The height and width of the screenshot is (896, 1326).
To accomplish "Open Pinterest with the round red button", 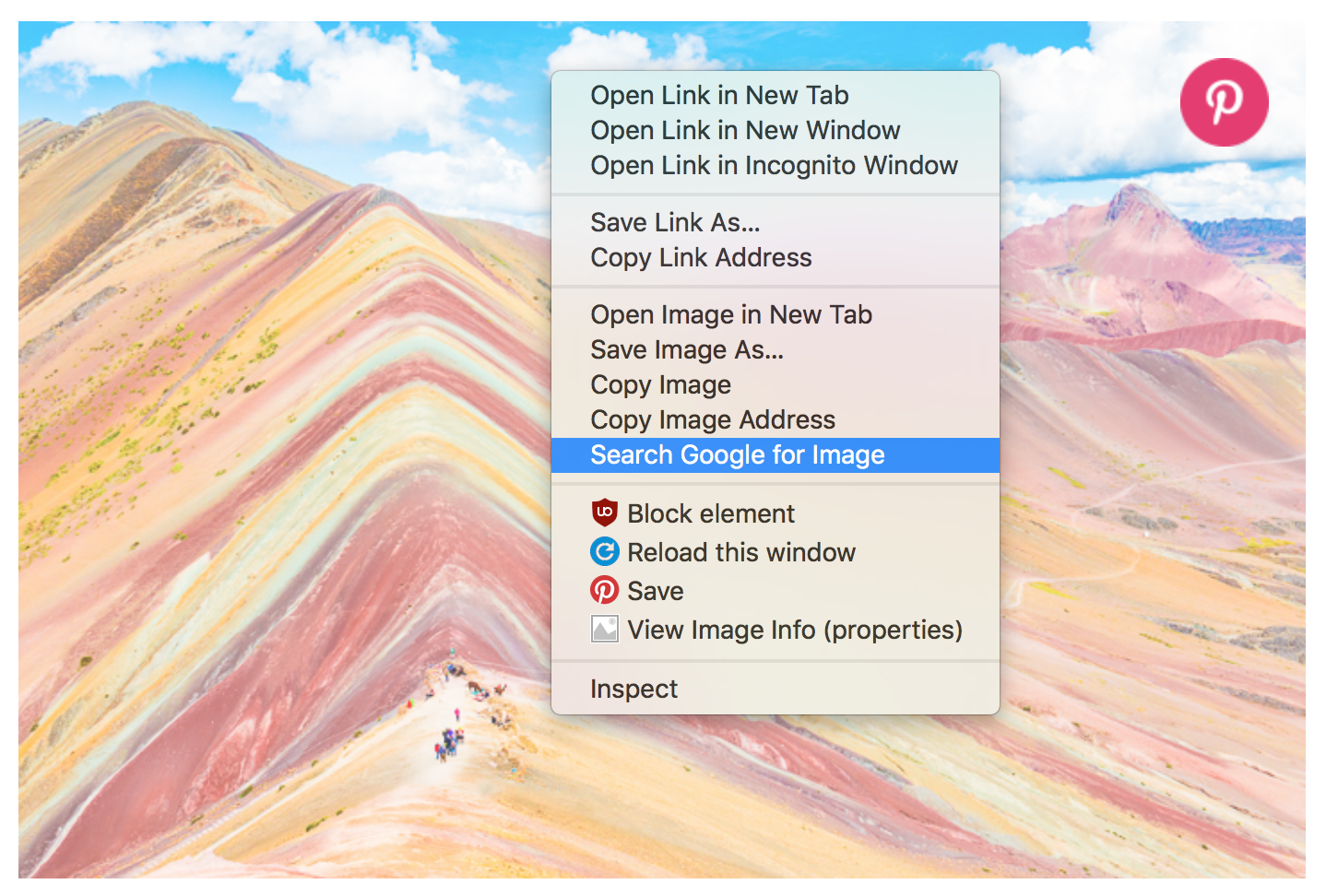I will click(1224, 101).
